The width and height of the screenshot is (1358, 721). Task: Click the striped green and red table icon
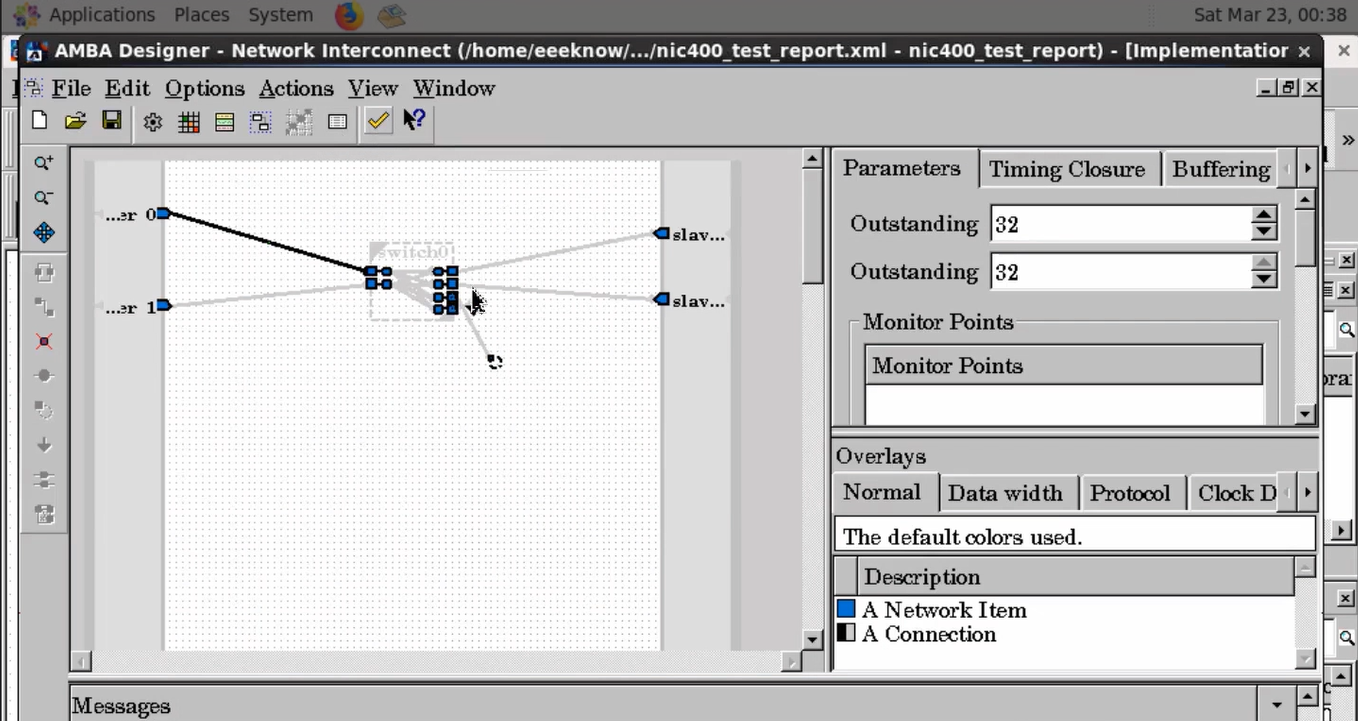[225, 122]
